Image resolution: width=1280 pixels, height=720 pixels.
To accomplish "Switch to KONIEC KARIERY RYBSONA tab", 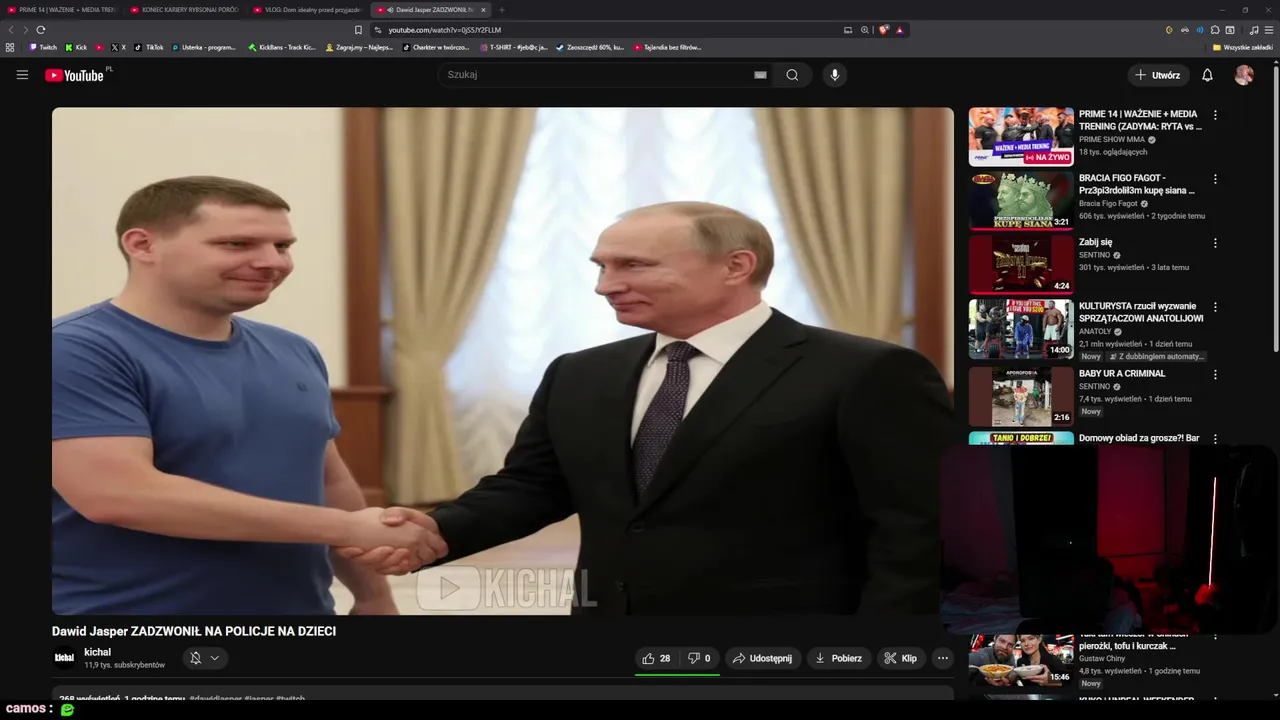I will (186, 10).
